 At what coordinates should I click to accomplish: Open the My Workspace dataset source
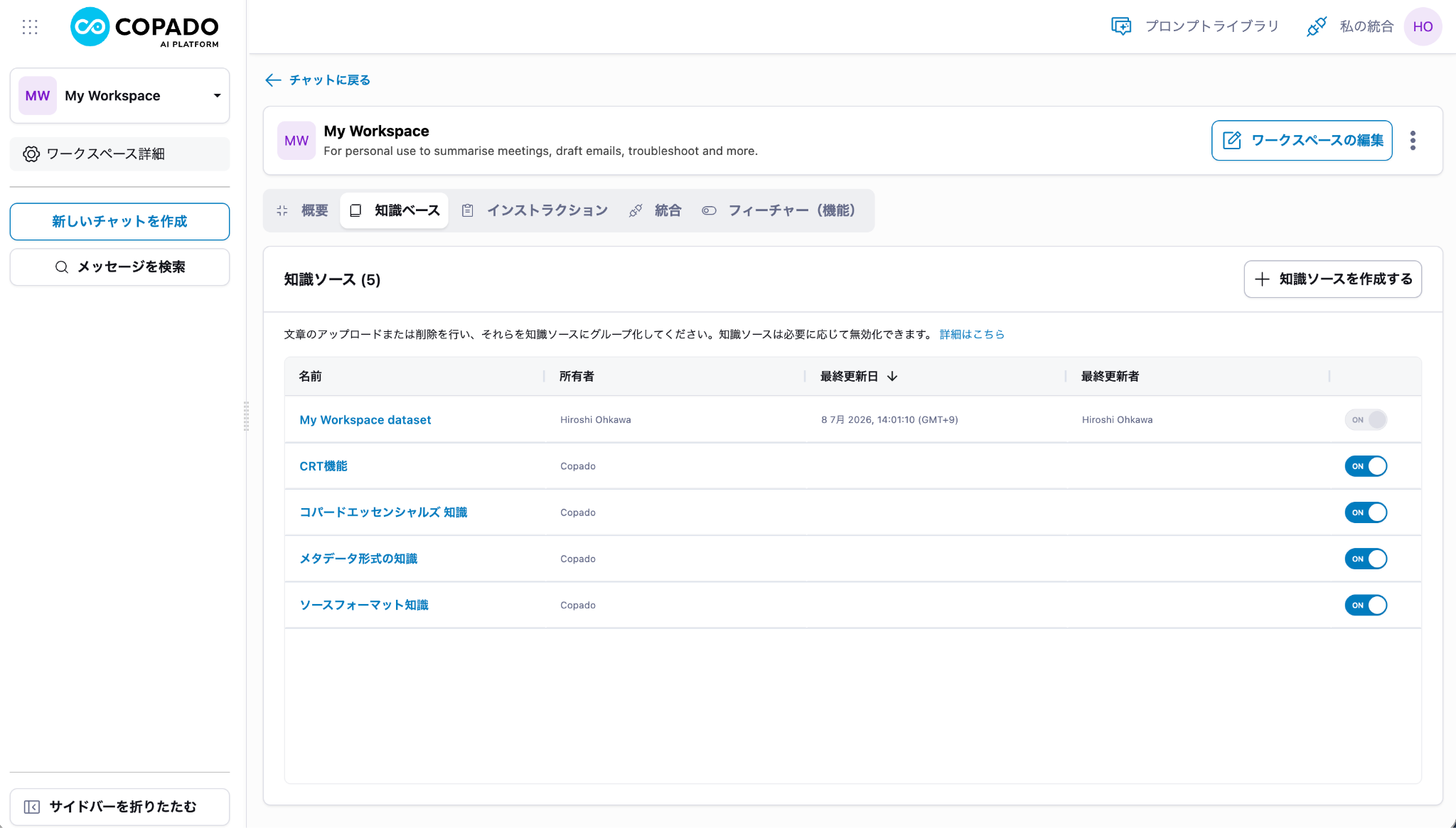click(x=365, y=420)
